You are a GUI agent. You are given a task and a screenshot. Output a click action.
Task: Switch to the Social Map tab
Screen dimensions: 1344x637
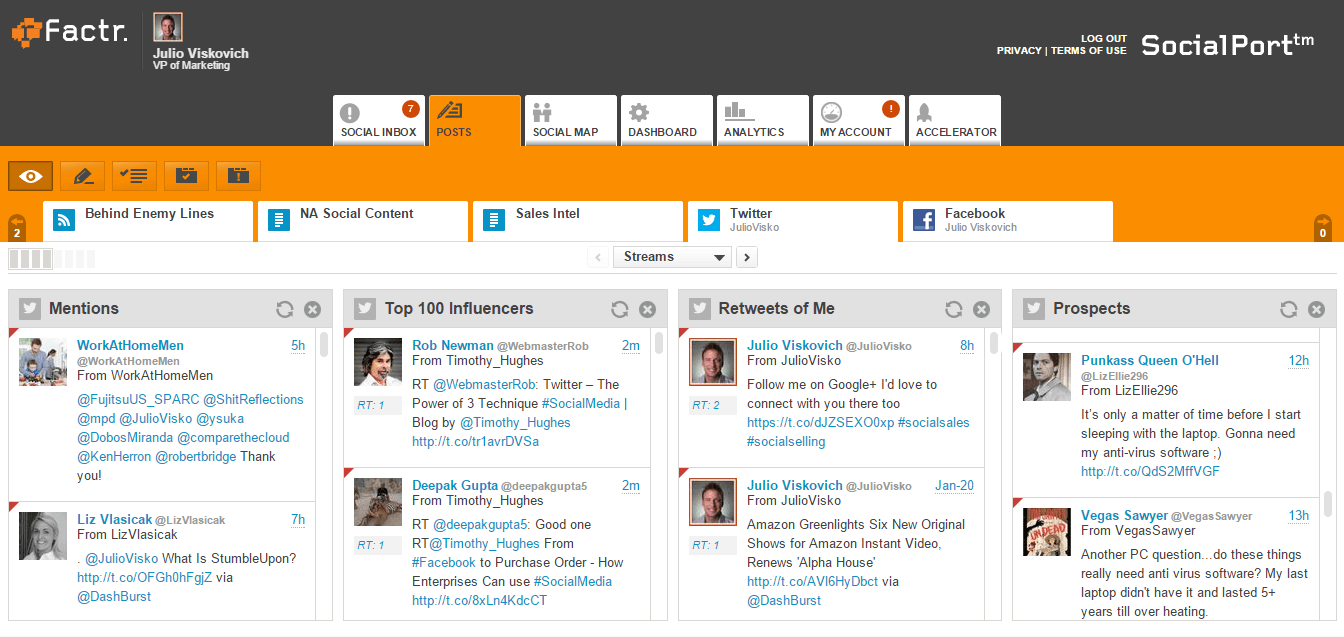pyautogui.click(x=571, y=120)
